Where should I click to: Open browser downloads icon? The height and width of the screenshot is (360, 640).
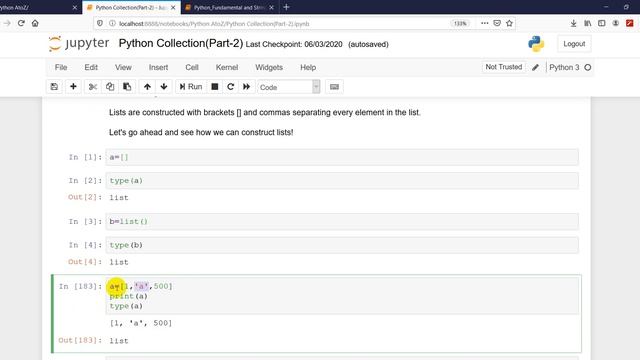click(573, 23)
